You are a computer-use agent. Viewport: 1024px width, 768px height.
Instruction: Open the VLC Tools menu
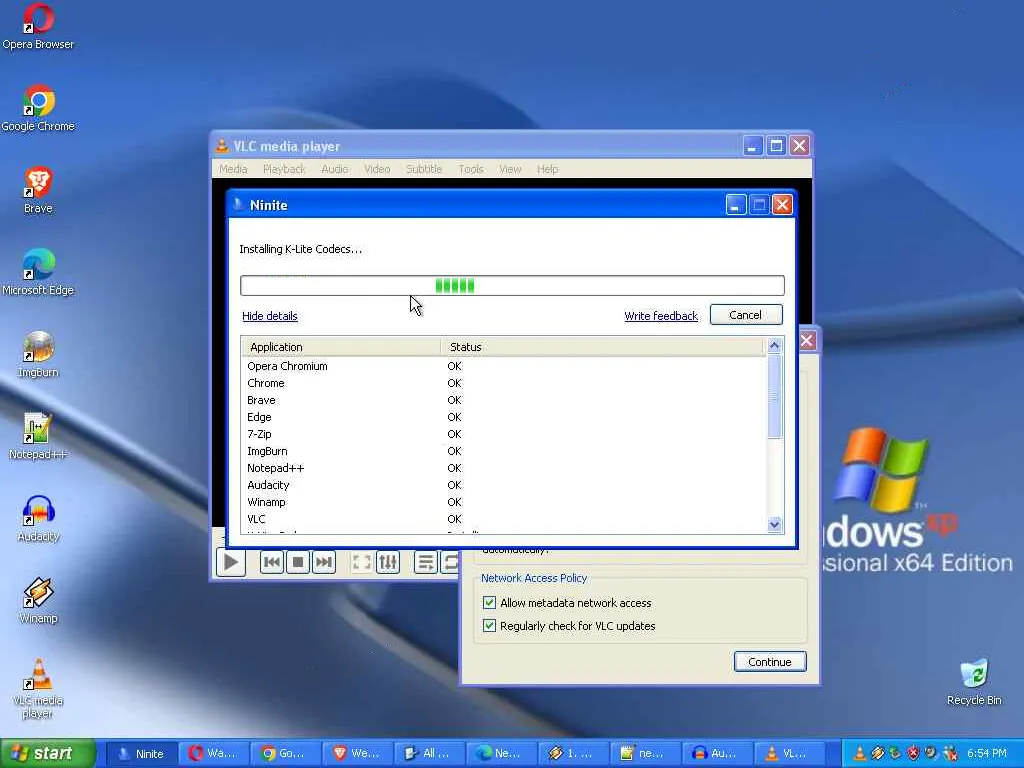coord(471,169)
